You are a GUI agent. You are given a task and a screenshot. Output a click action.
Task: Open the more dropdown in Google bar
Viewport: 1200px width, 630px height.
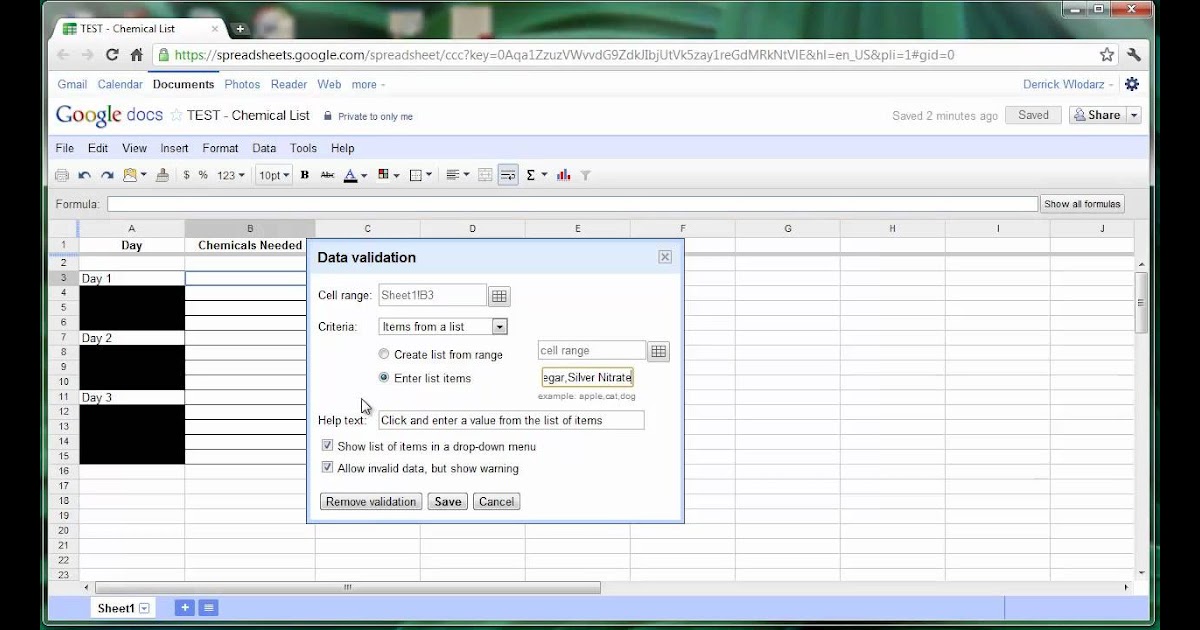pyautogui.click(x=368, y=85)
